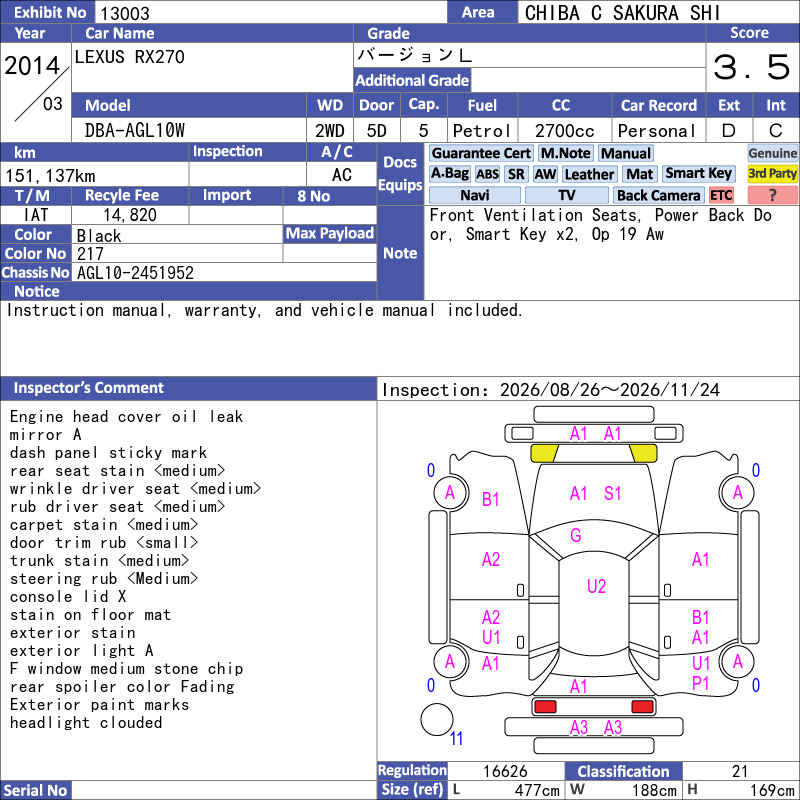Select the red ETC tag
Image resolution: width=800 pixels, height=800 pixels.
(x=721, y=195)
